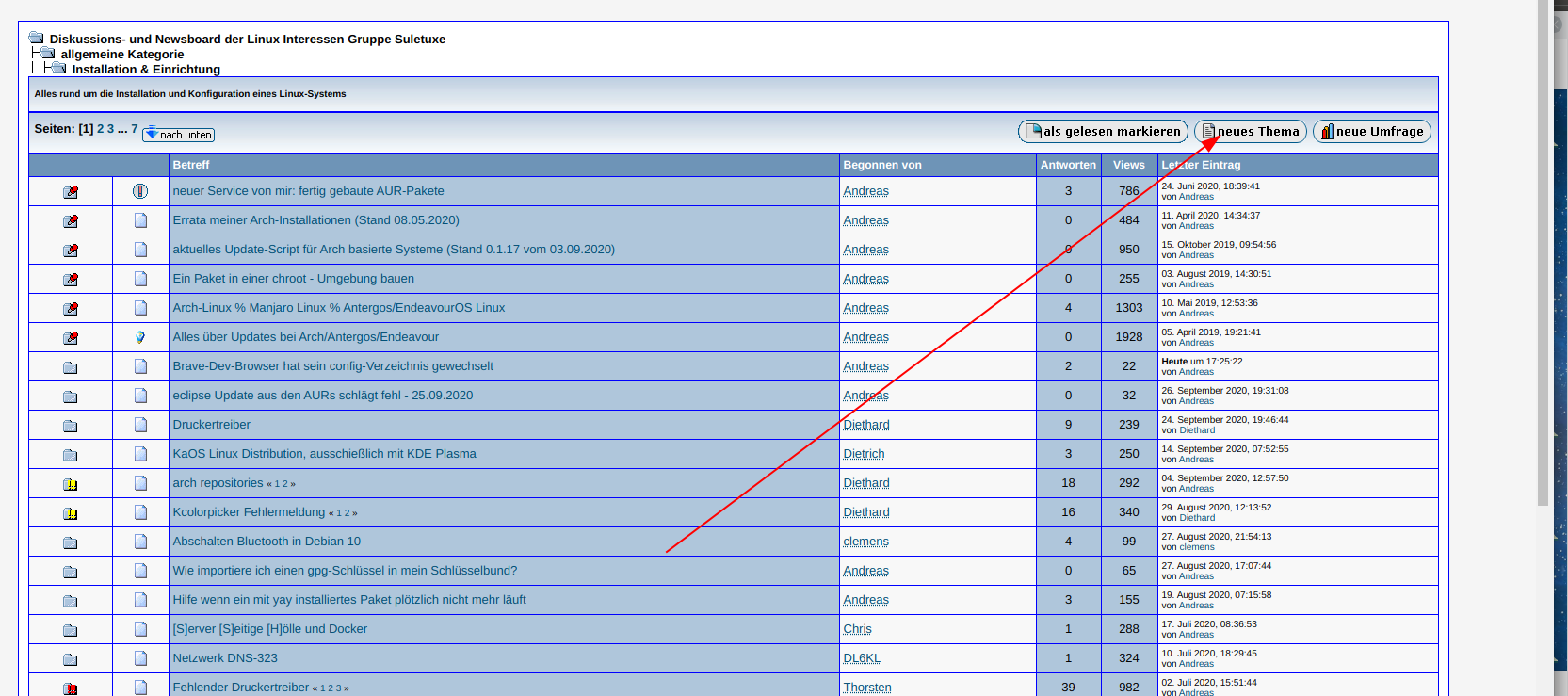Screen dimensions: 1568x696
Task: Click the page icon beside 'KaOS Linux Distribution' topic
Action: (140, 454)
